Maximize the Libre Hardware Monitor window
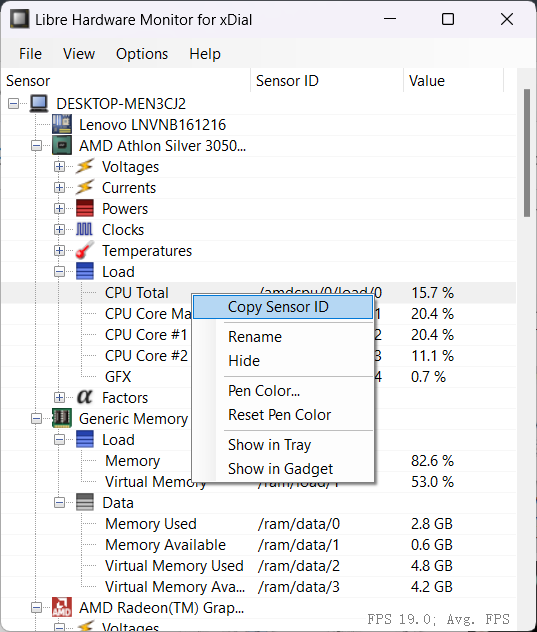Image resolution: width=537 pixels, height=632 pixels. coord(448,19)
